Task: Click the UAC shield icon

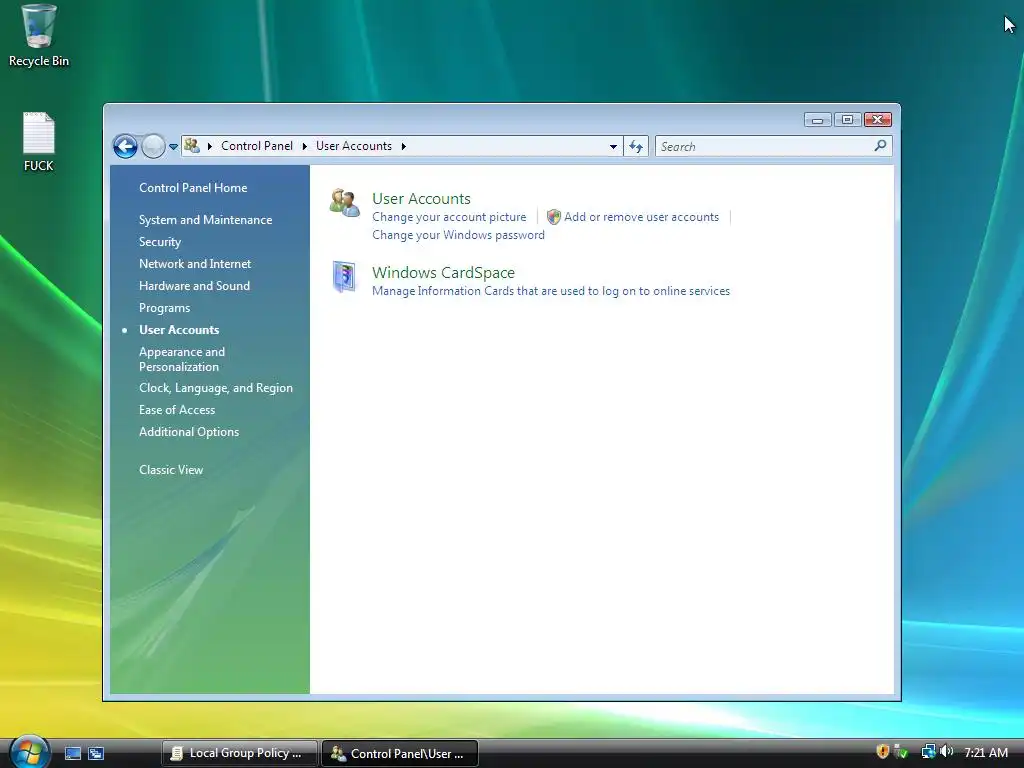Action: [554, 217]
